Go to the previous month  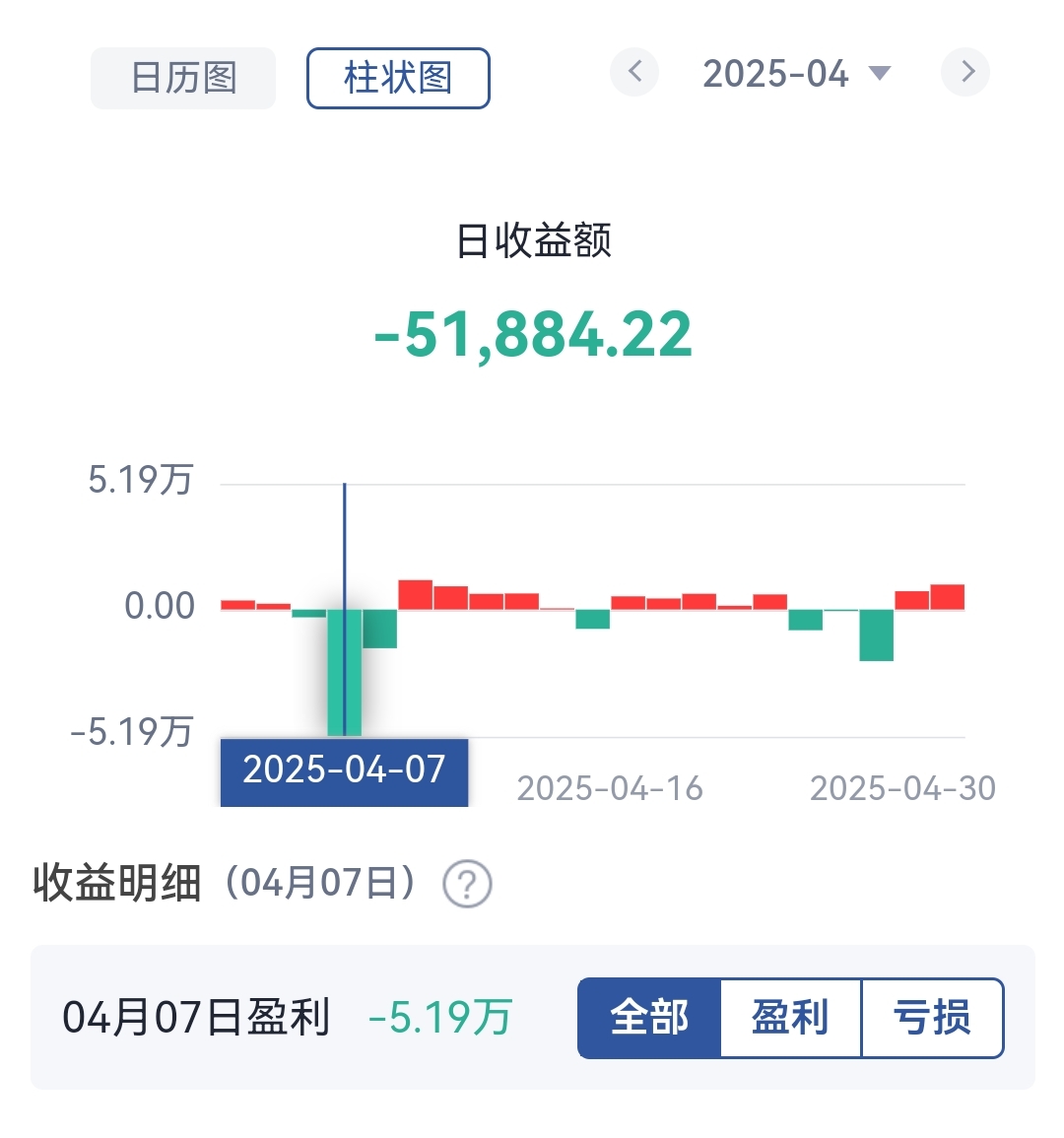[634, 72]
